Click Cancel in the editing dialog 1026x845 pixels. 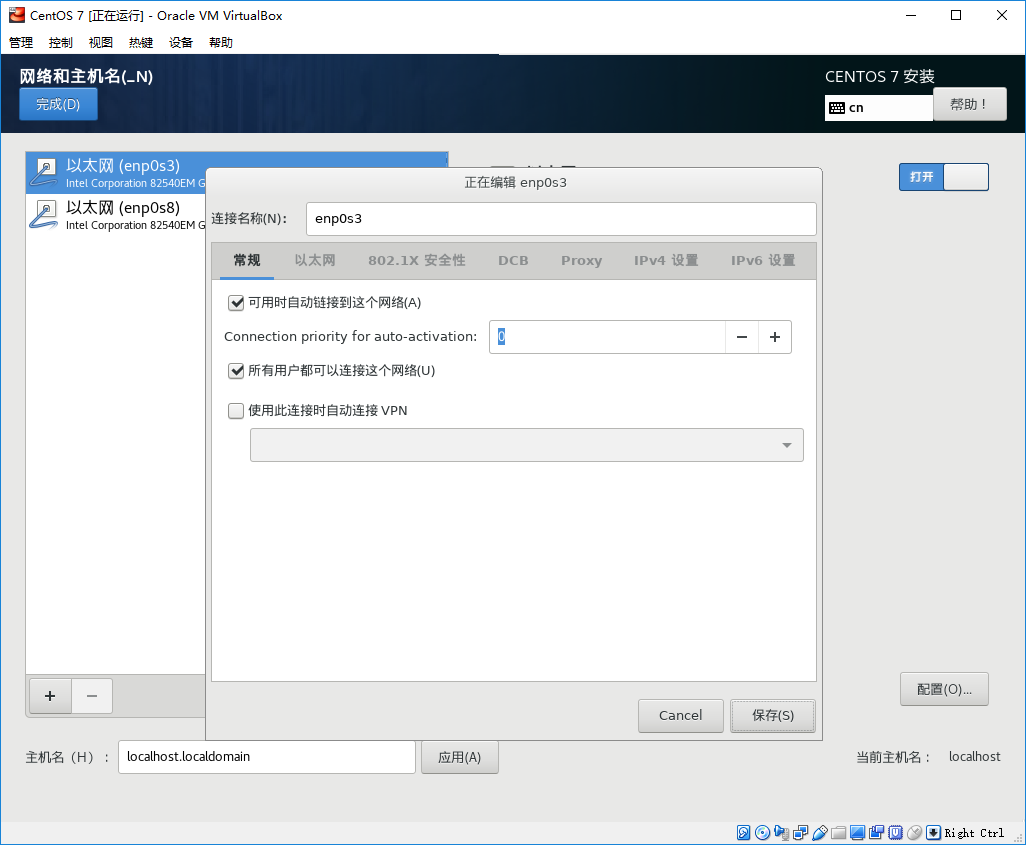click(x=681, y=715)
